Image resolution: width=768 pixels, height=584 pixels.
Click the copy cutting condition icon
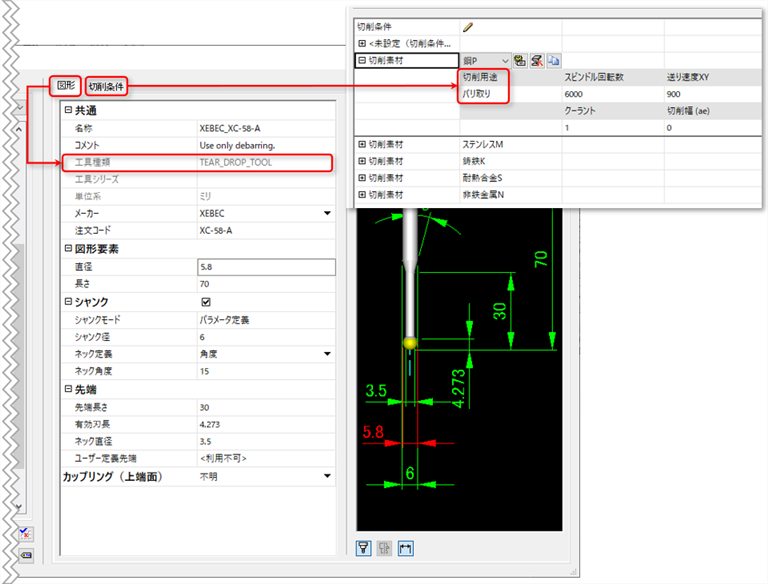tap(553, 61)
